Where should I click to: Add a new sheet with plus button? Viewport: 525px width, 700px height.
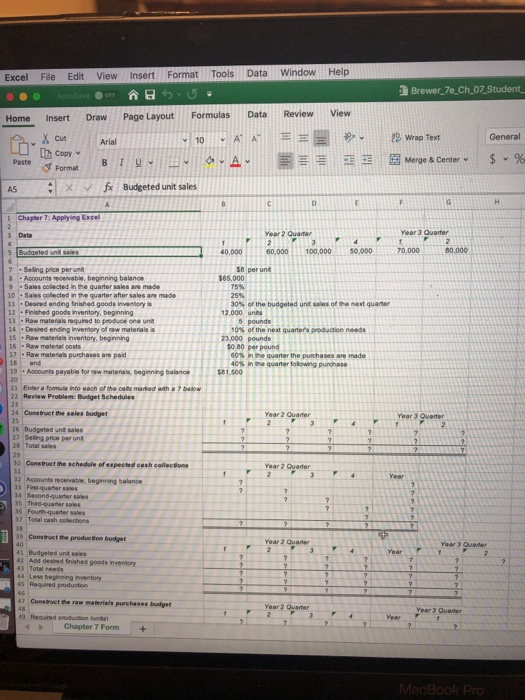tap(143, 629)
